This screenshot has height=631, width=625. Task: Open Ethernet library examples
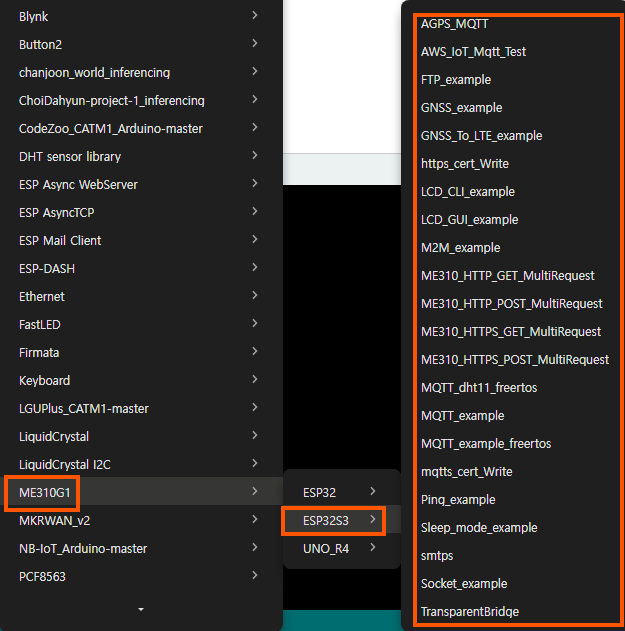pos(141,297)
